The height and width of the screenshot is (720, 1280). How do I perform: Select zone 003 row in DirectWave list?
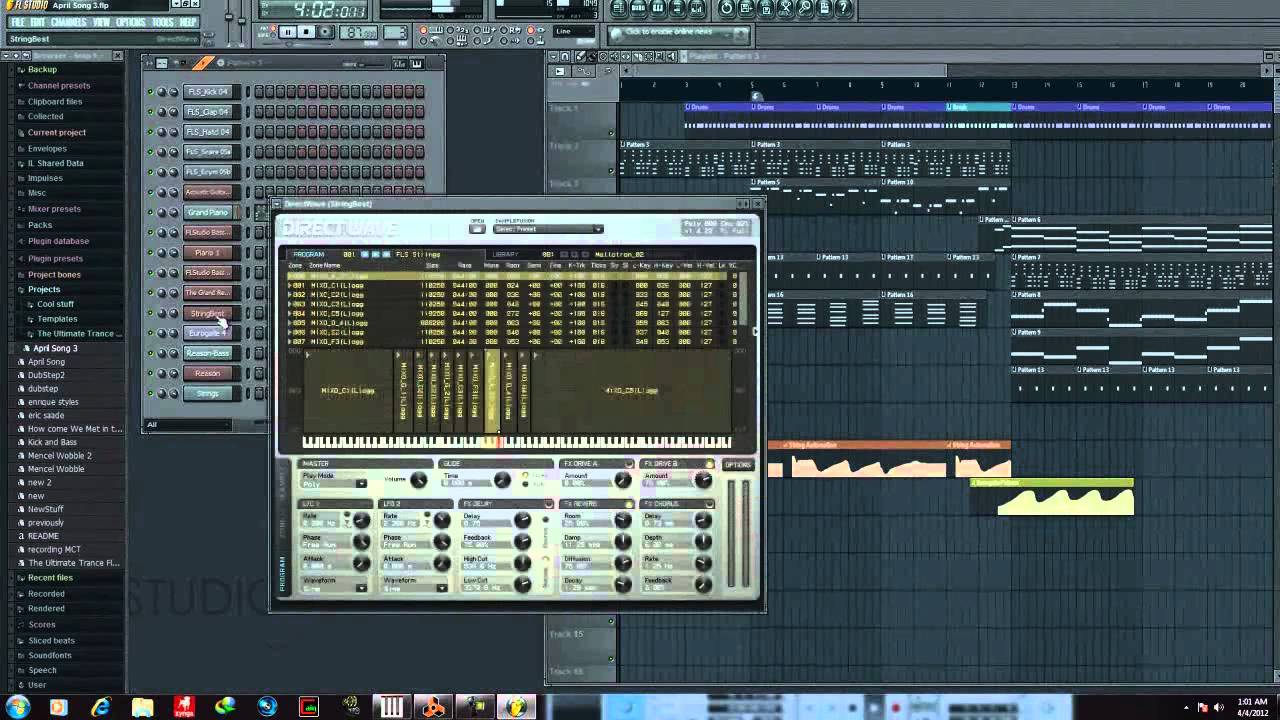tap(512, 304)
